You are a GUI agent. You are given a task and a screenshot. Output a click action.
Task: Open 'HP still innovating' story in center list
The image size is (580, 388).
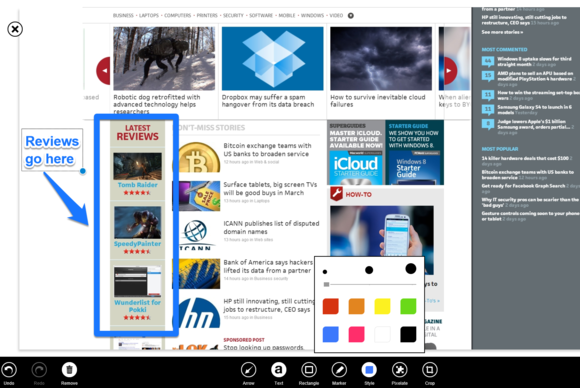(269, 305)
